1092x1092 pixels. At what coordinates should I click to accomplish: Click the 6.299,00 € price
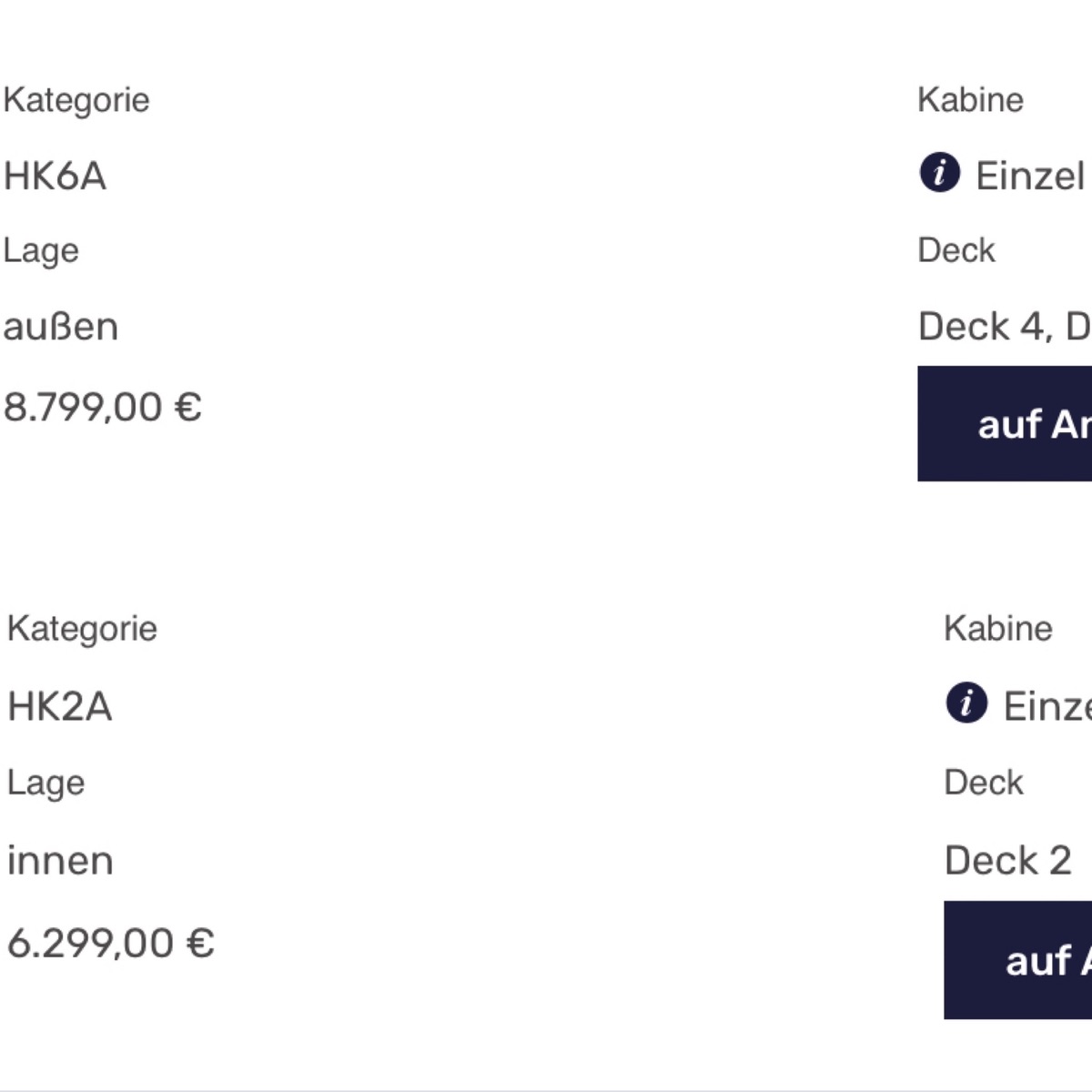(x=110, y=943)
